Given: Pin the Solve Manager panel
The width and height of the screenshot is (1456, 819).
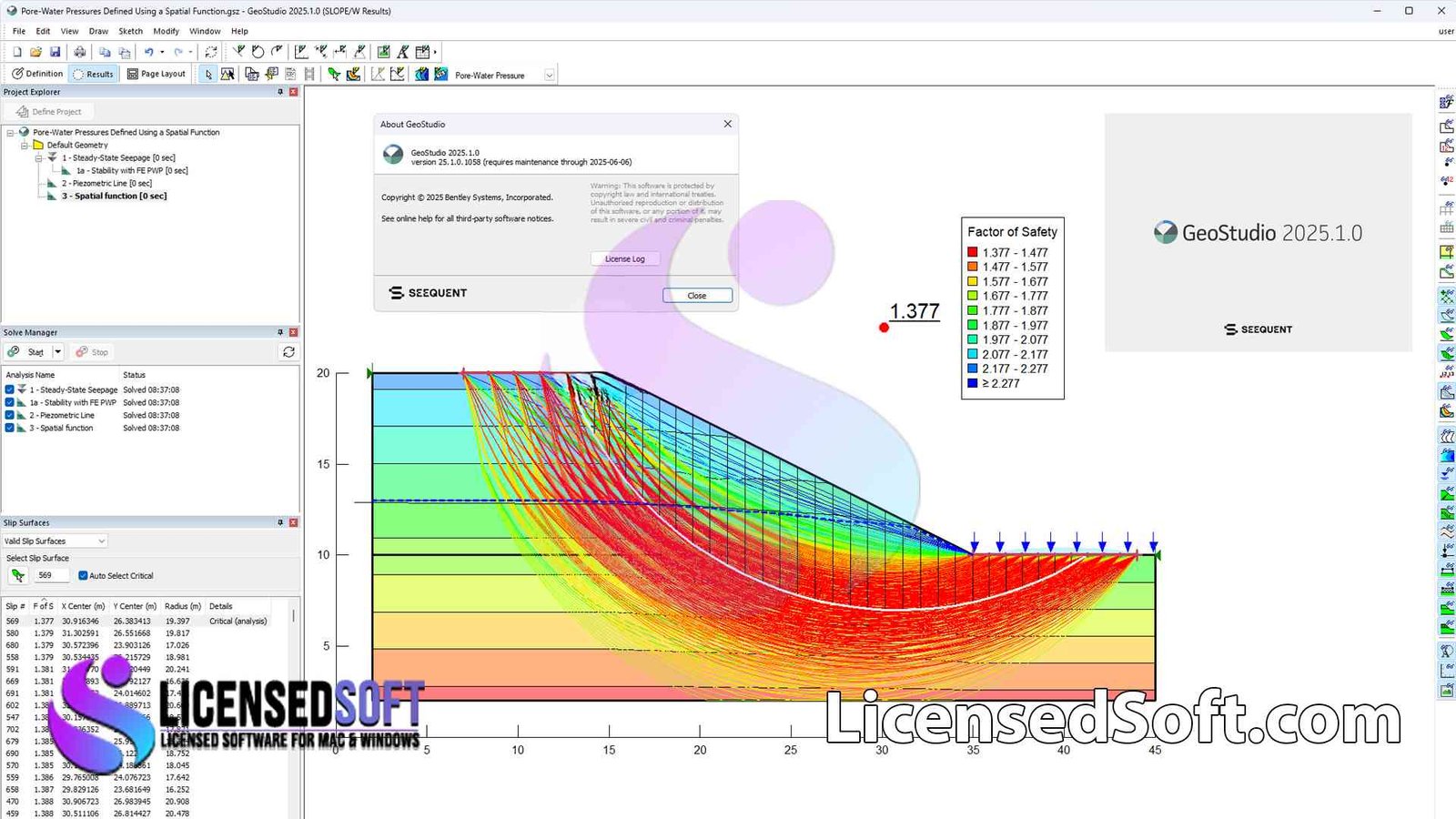Looking at the screenshot, I should coord(280,332).
